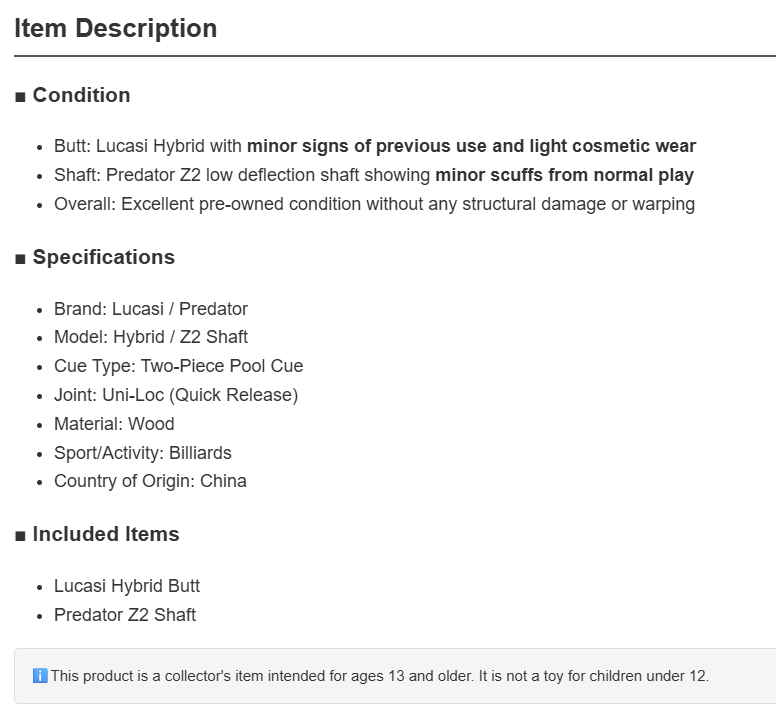Click the Model: Hybrid / Z2 Shaft line
Viewport: 776px width, 727px height.
[151, 337]
